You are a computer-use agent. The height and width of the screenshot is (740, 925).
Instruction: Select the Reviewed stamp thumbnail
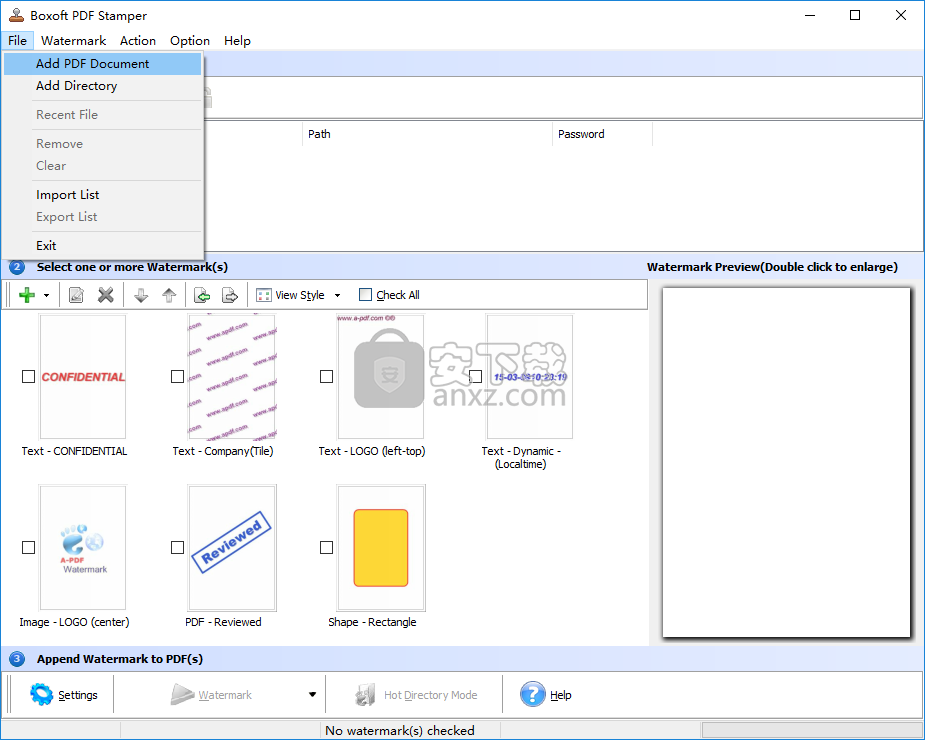tap(232, 548)
